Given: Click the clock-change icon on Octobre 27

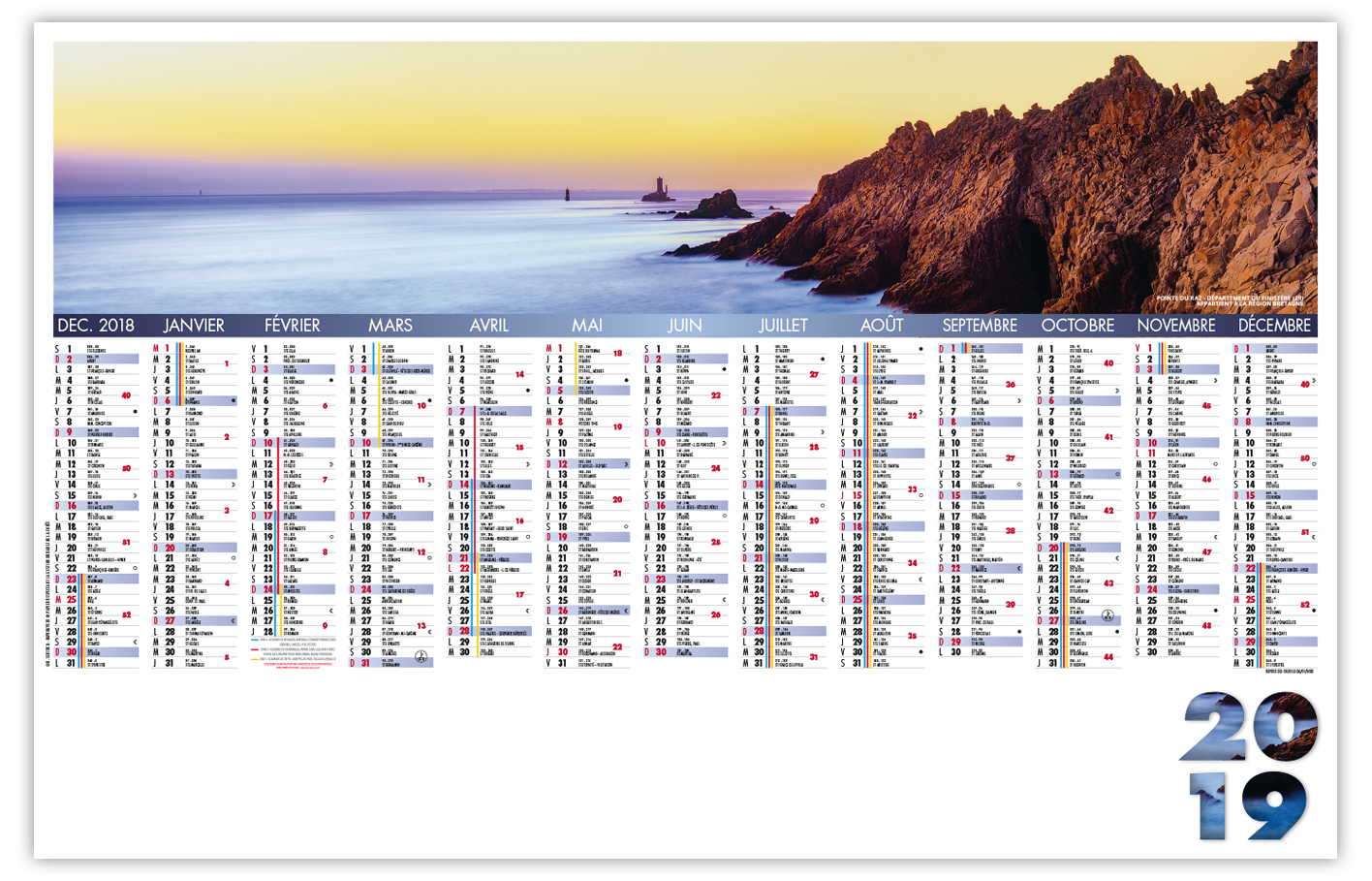Looking at the screenshot, I should coord(1108,615).
